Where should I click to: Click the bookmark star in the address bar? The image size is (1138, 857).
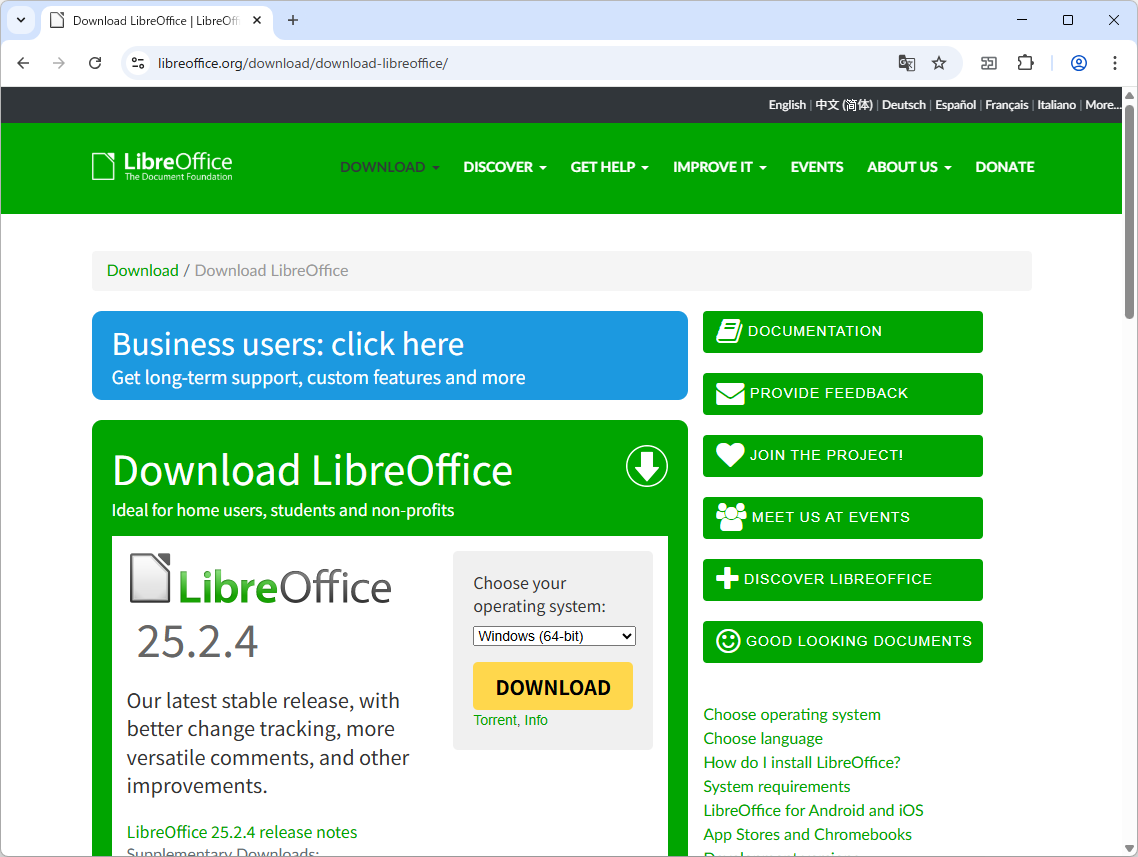coord(938,63)
